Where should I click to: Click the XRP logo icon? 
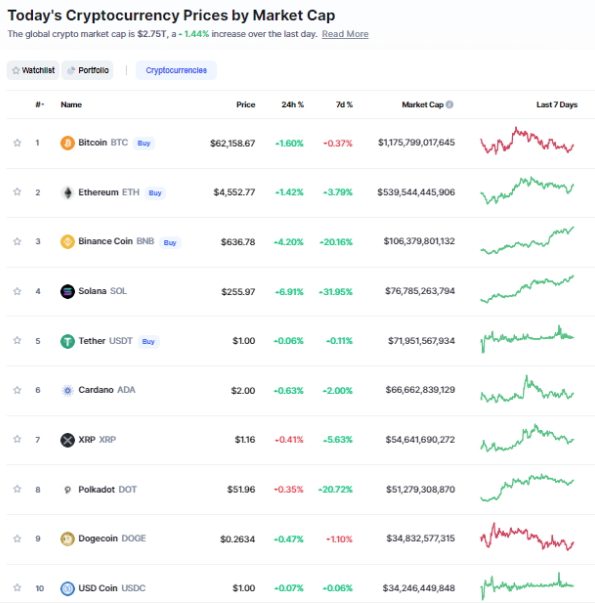(x=67, y=440)
